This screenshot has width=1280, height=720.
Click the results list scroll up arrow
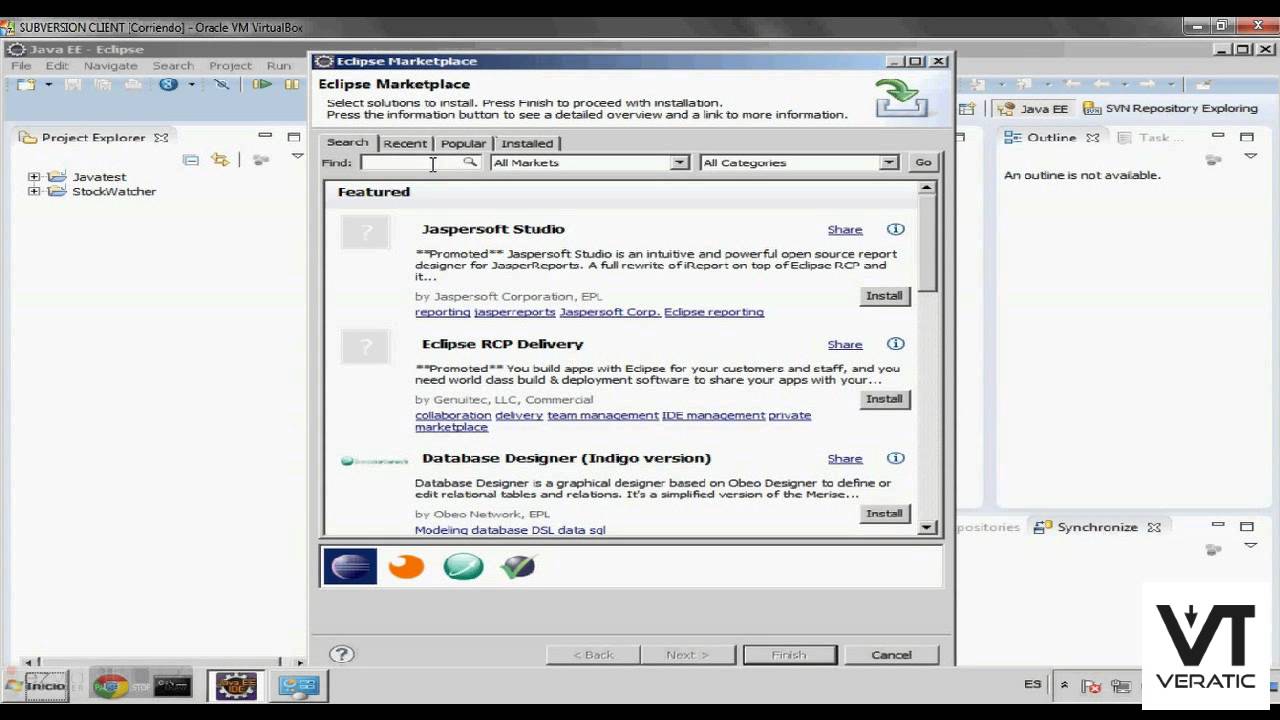point(926,188)
